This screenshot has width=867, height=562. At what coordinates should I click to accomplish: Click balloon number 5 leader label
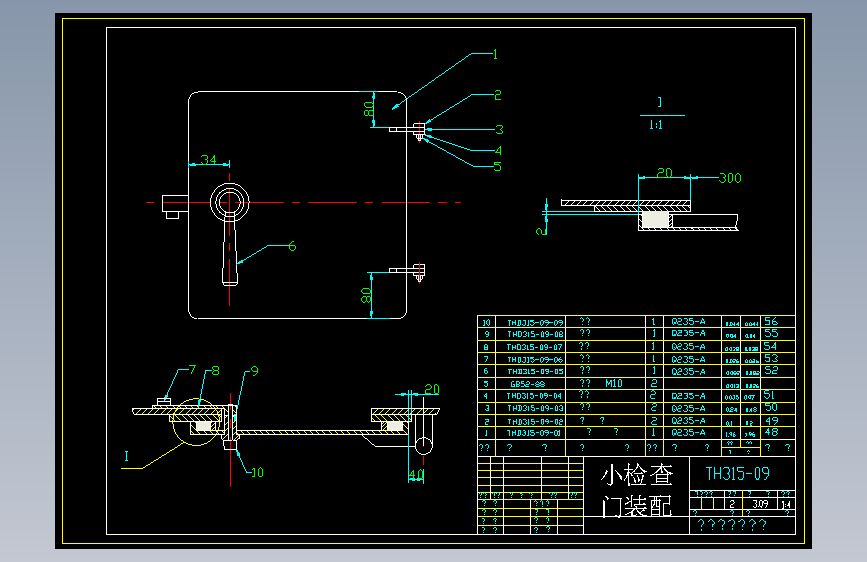pyautogui.click(x=497, y=166)
